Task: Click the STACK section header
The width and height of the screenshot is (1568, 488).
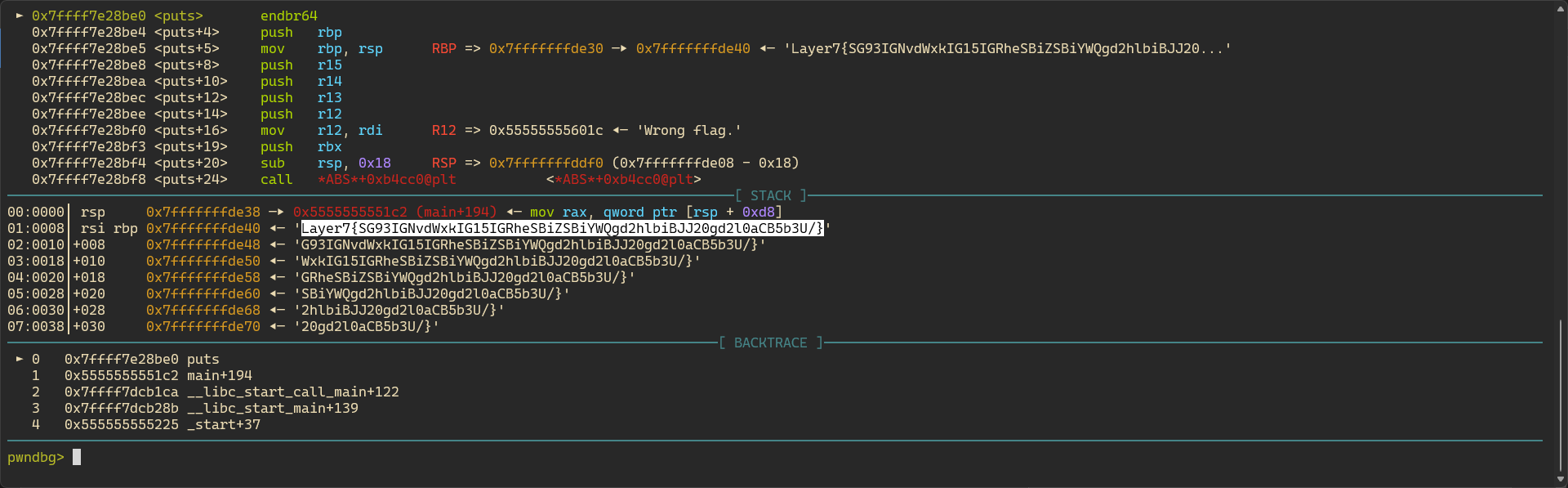Action: (x=771, y=195)
